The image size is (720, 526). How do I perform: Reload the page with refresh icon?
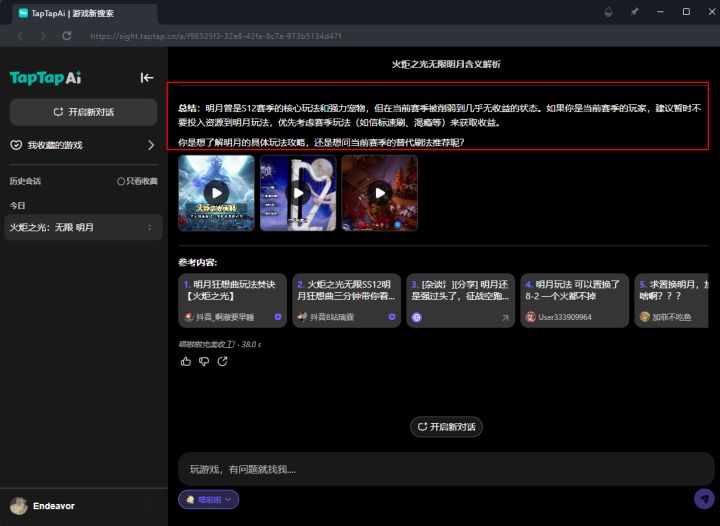point(67,36)
